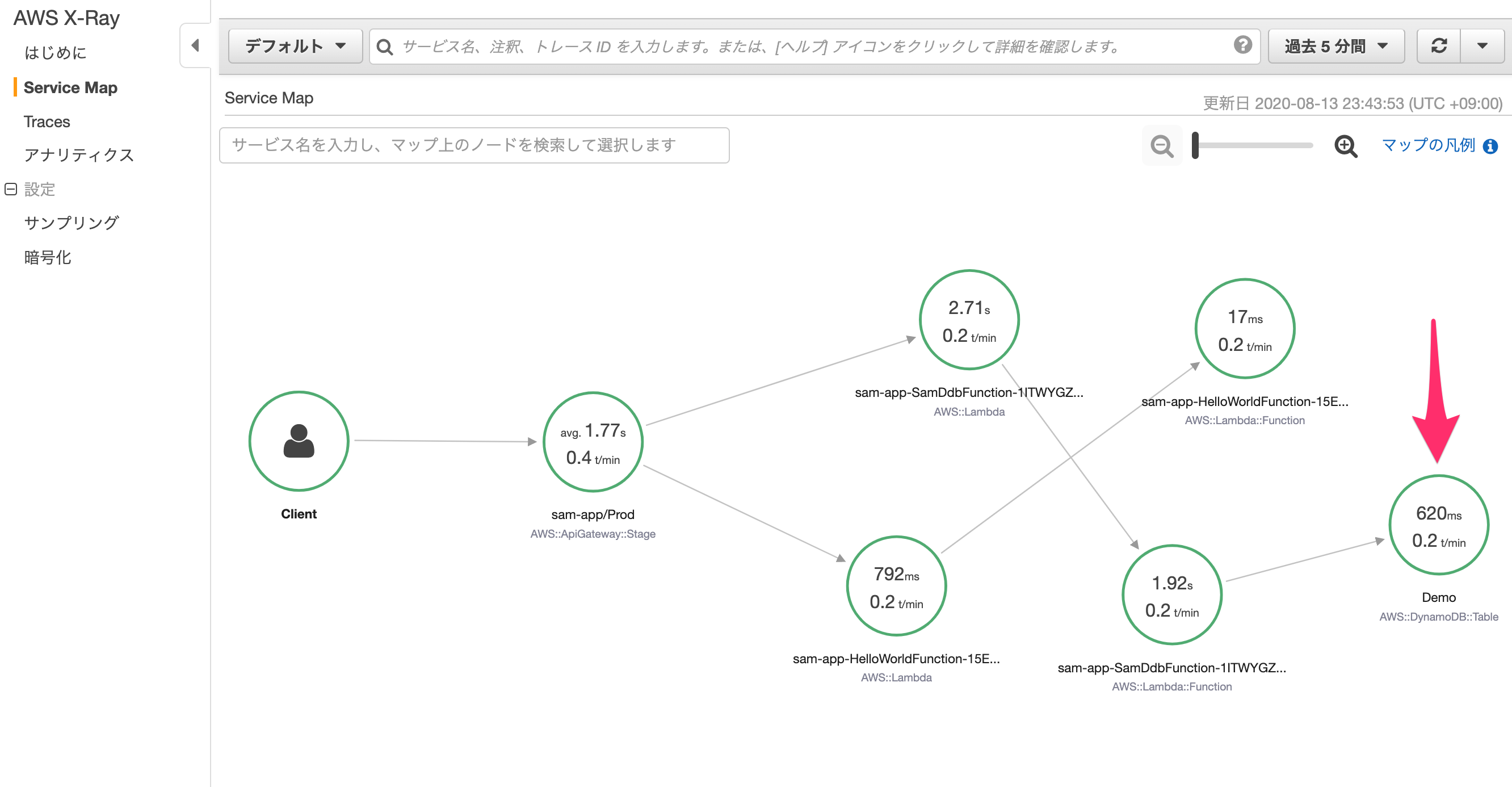Click the Service Map heading
This screenshot has height=787, width=1512.
[x=269, y=98]
